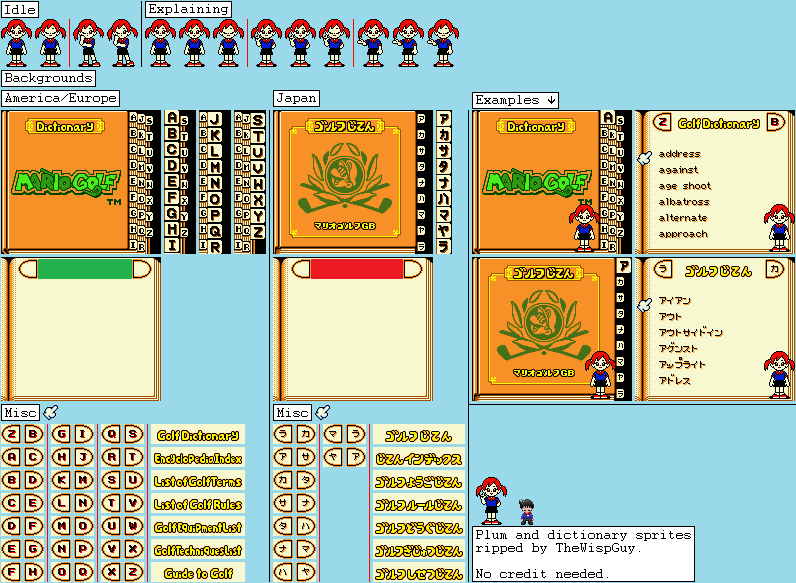Click the red title bar on the Japanese page
The width and height of the screenshot is (796, 583).
[357, 269]
